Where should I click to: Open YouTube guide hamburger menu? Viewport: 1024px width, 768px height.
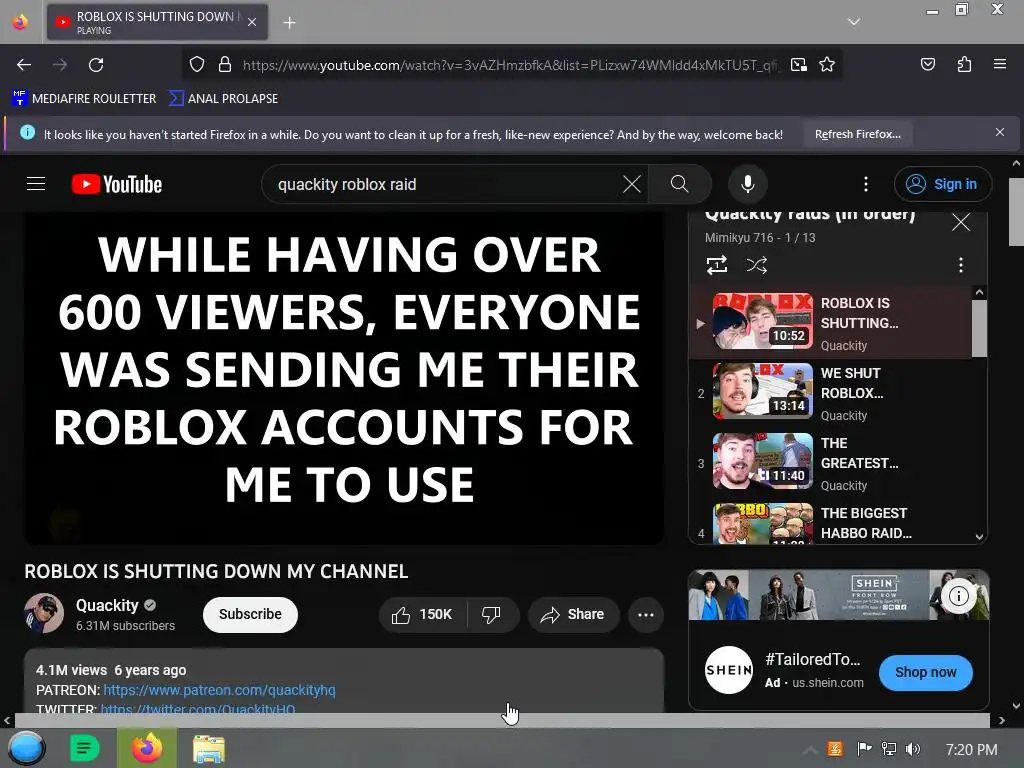[36, 184]
